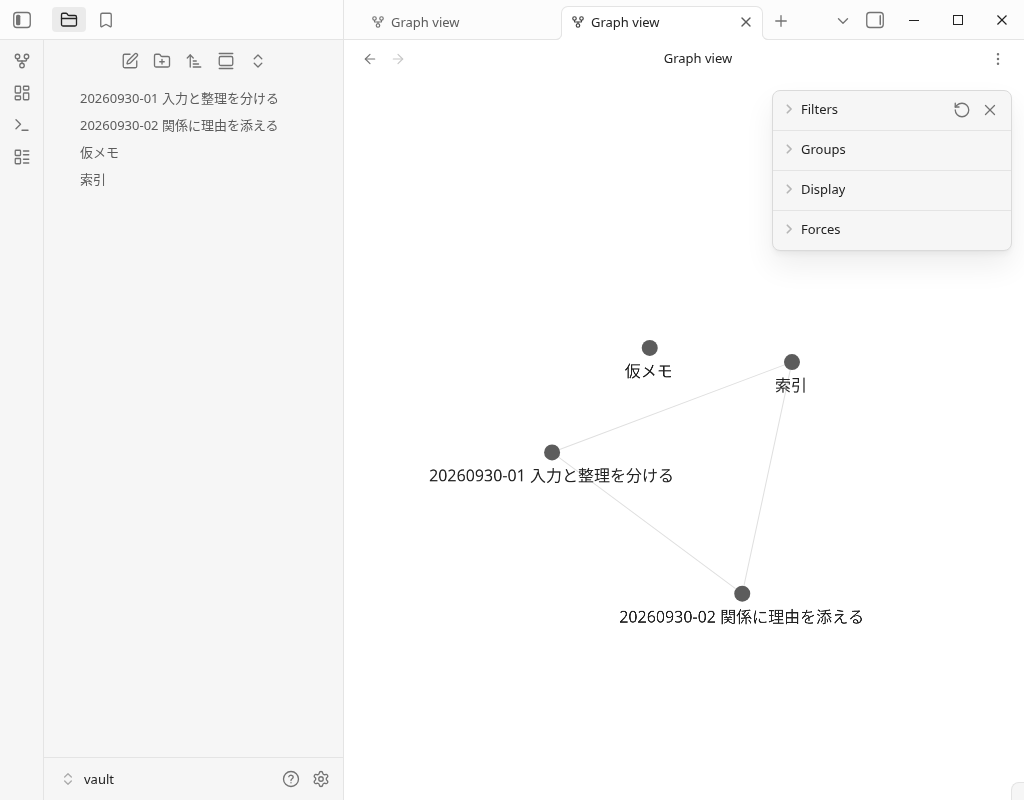
Task: Open the bookmarks tab icon
Action: point(106,20)
